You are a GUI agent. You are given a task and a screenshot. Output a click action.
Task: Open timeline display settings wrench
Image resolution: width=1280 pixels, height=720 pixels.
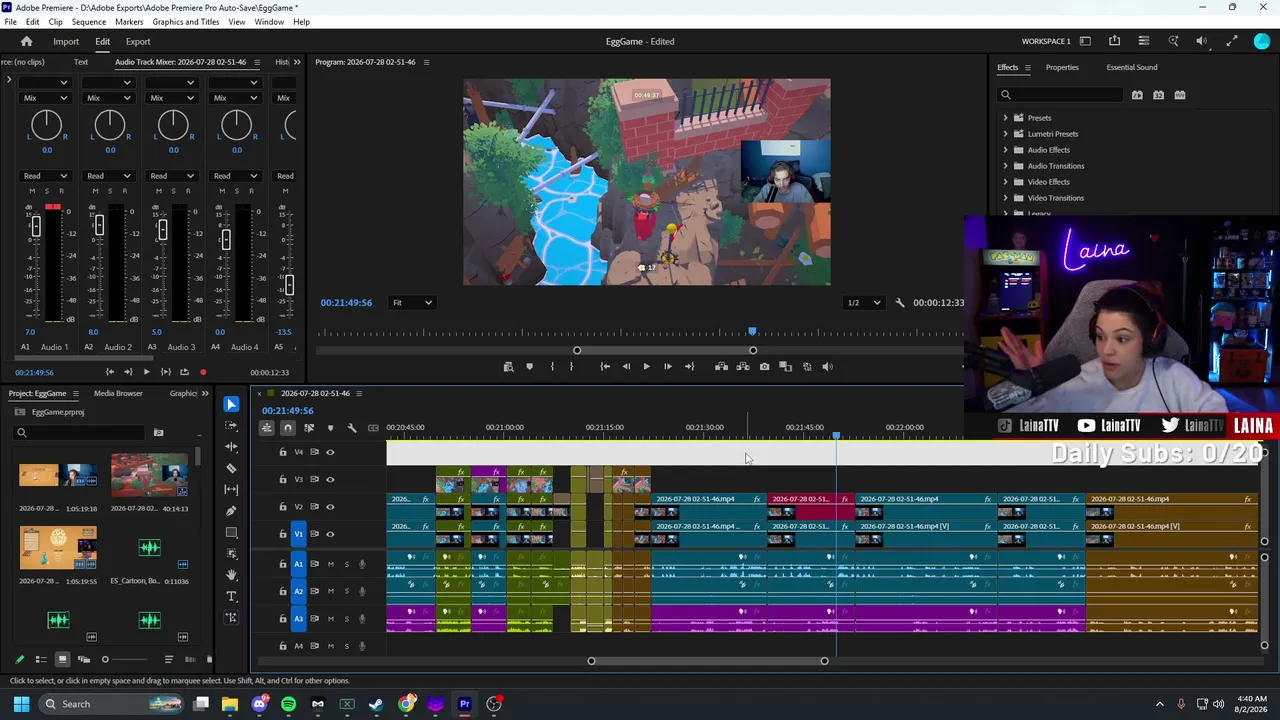tap(352, 428)
